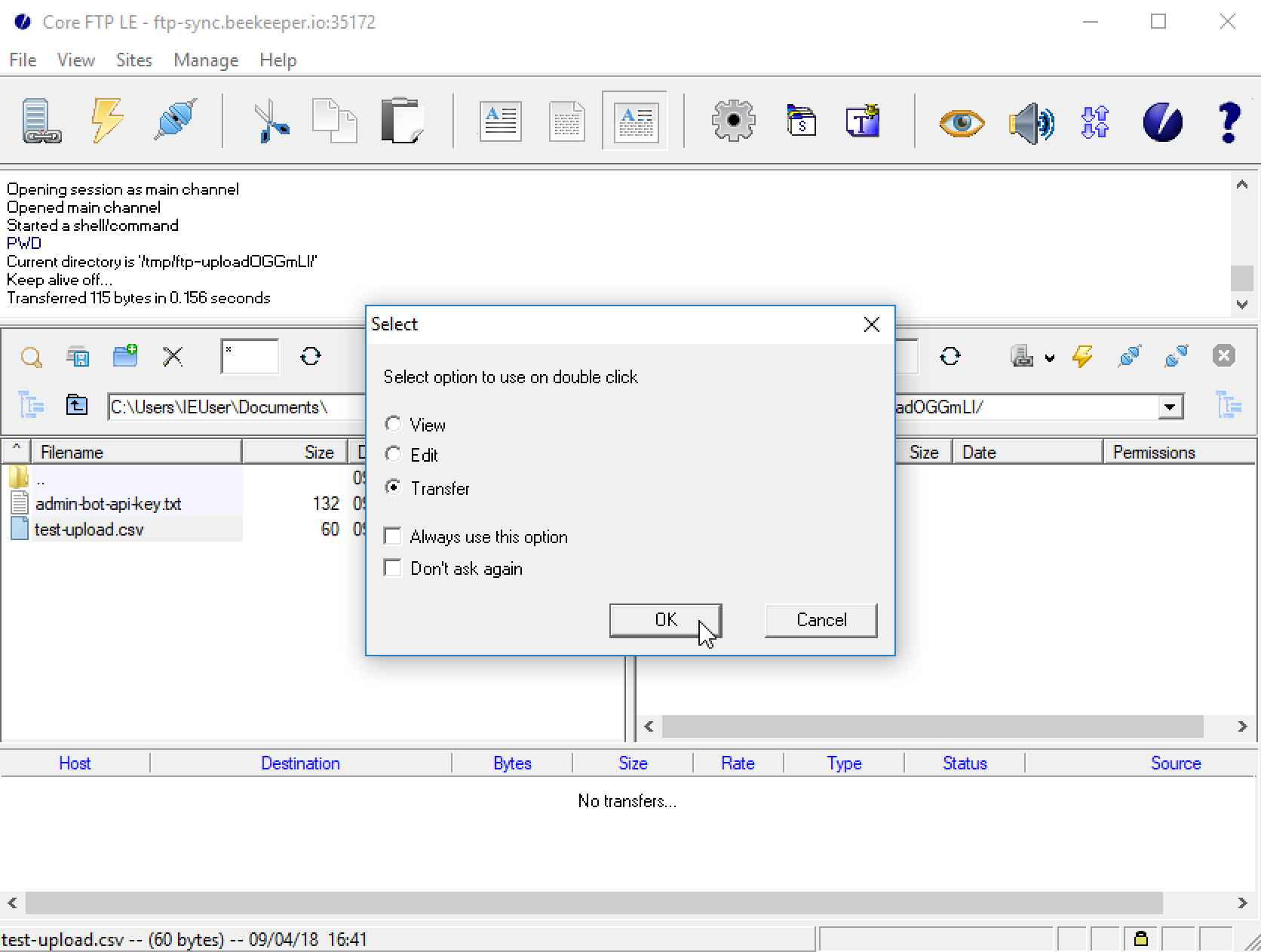Close the Select dialog with X

(871, 324)
